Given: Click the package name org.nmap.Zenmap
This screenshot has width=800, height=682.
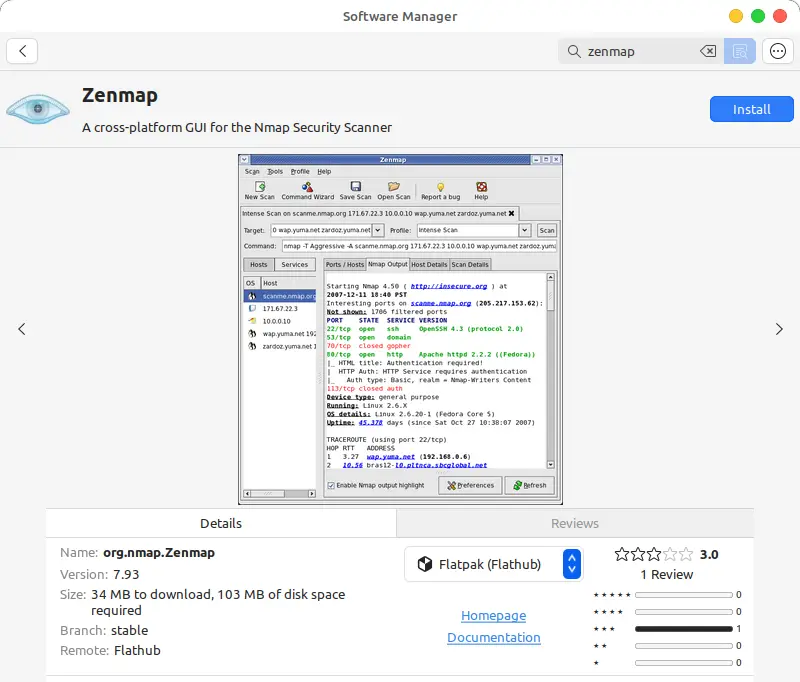Looking at the screenshot, I should 159,552.
